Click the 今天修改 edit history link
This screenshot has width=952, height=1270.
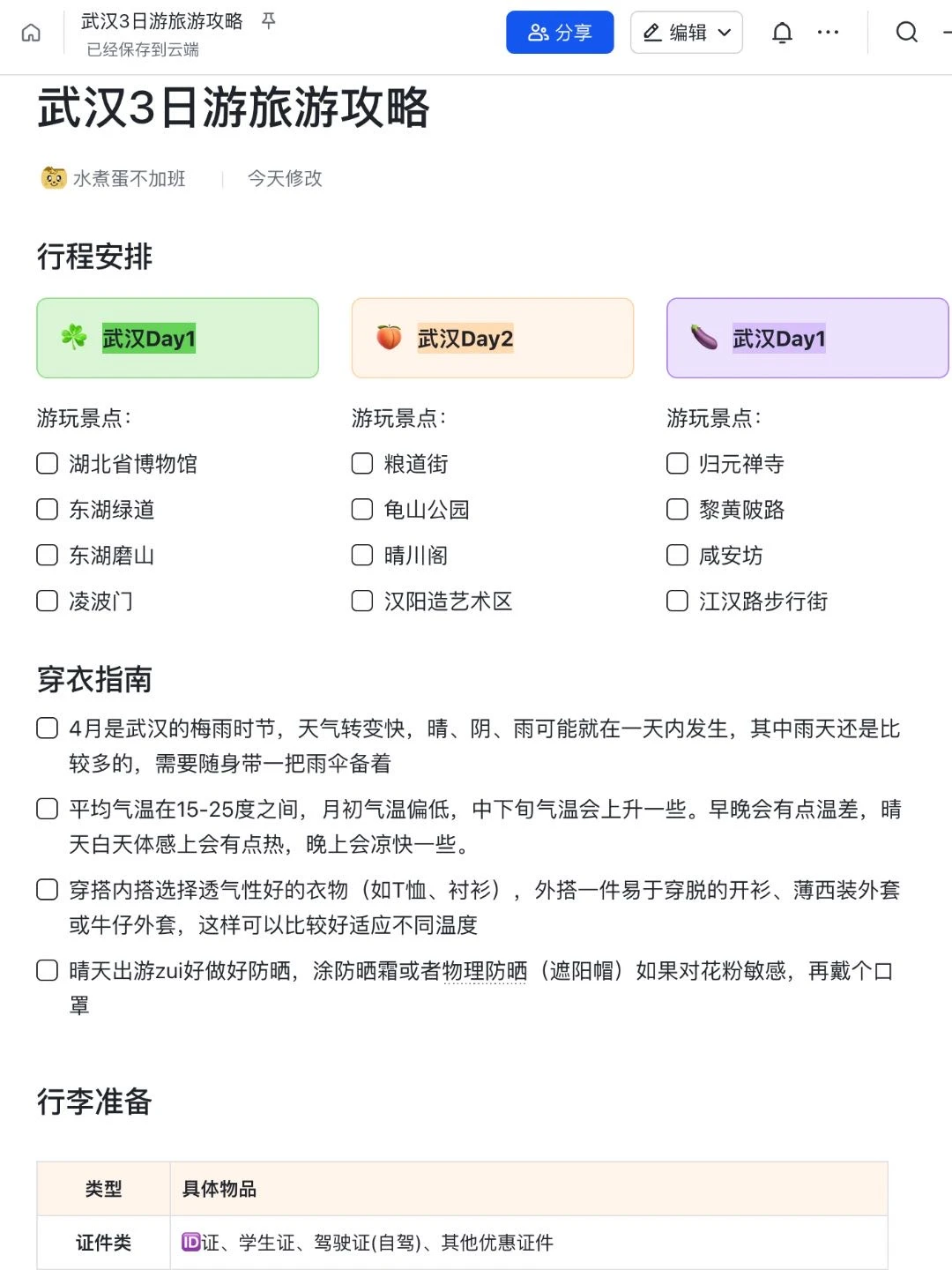click(x=285, y=178)
